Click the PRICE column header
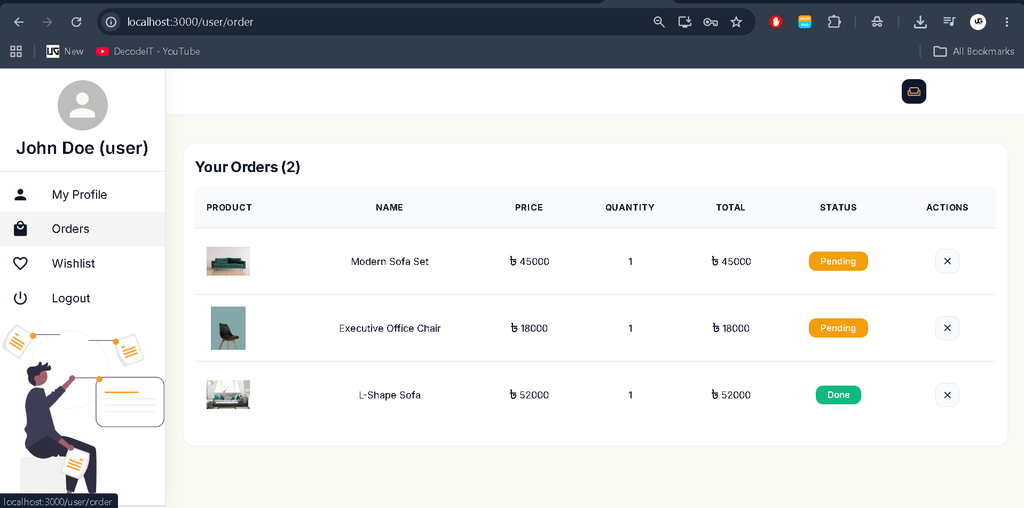The width and height of the screenshot is (1024, 508). coord(529,208)
